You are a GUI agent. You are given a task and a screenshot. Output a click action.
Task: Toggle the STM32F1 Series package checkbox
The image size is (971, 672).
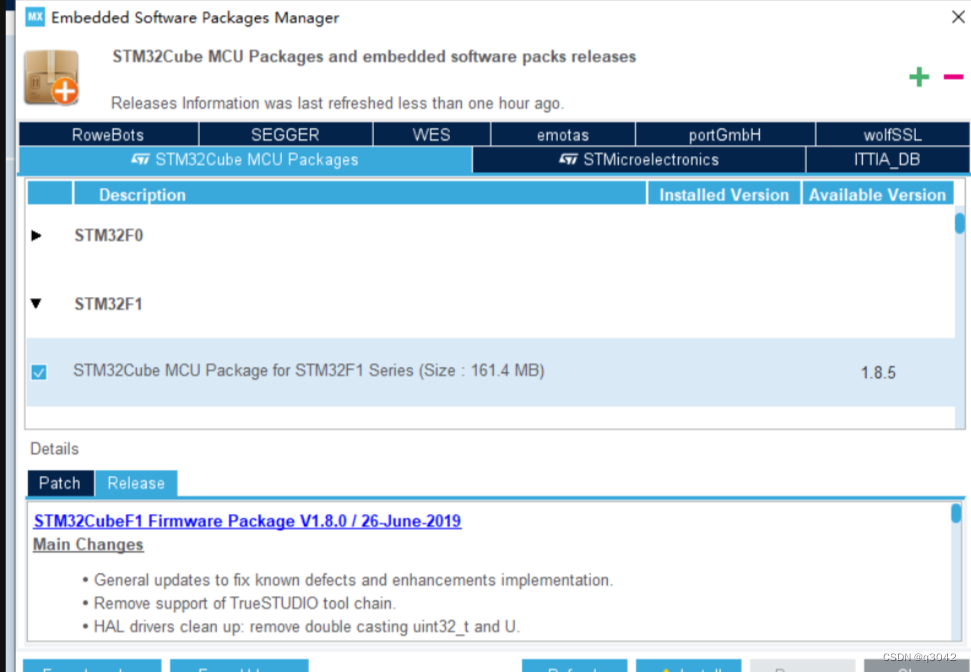(39, 372)
